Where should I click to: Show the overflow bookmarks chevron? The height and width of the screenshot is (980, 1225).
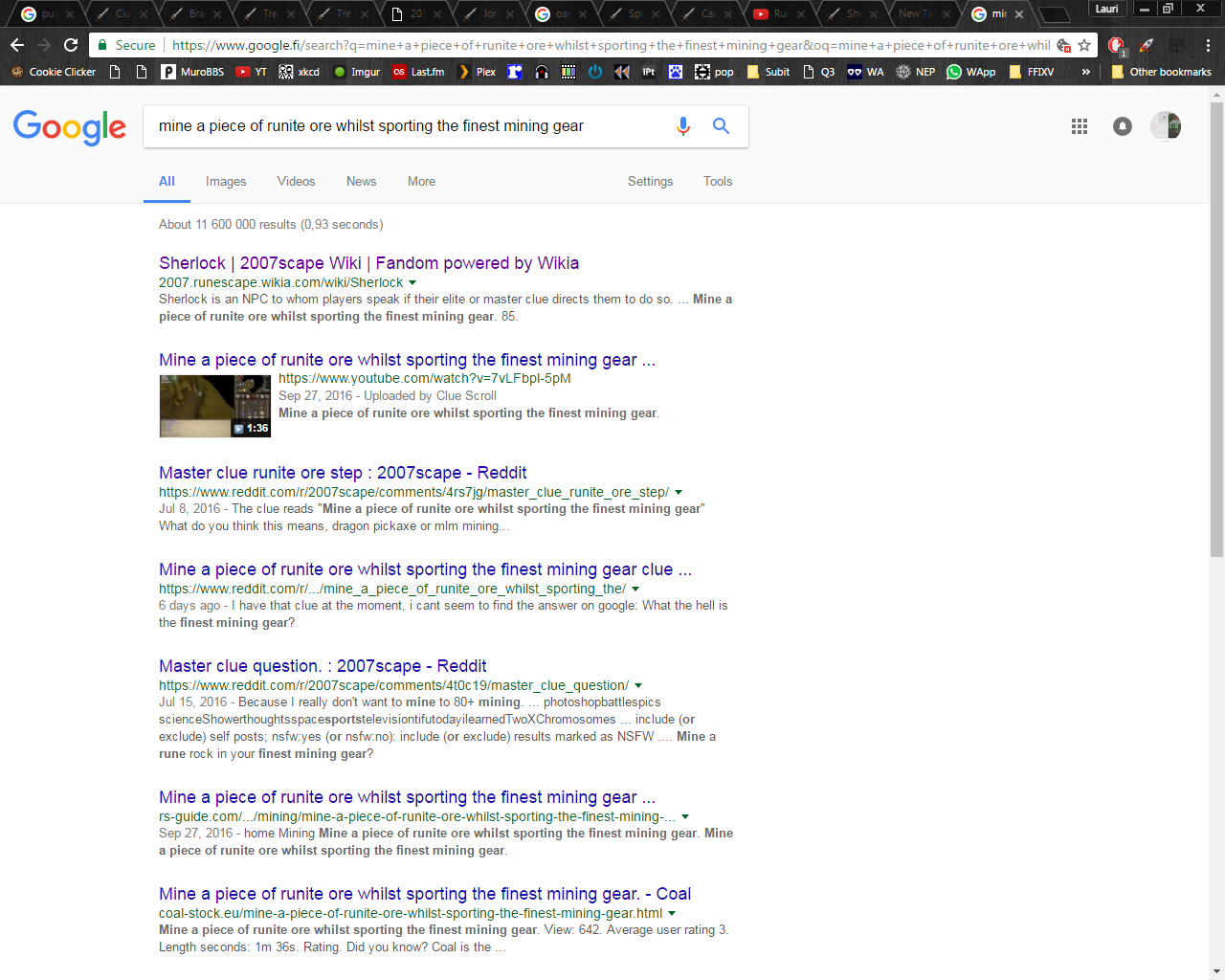pyautogui.click(x=1086, y=72)
